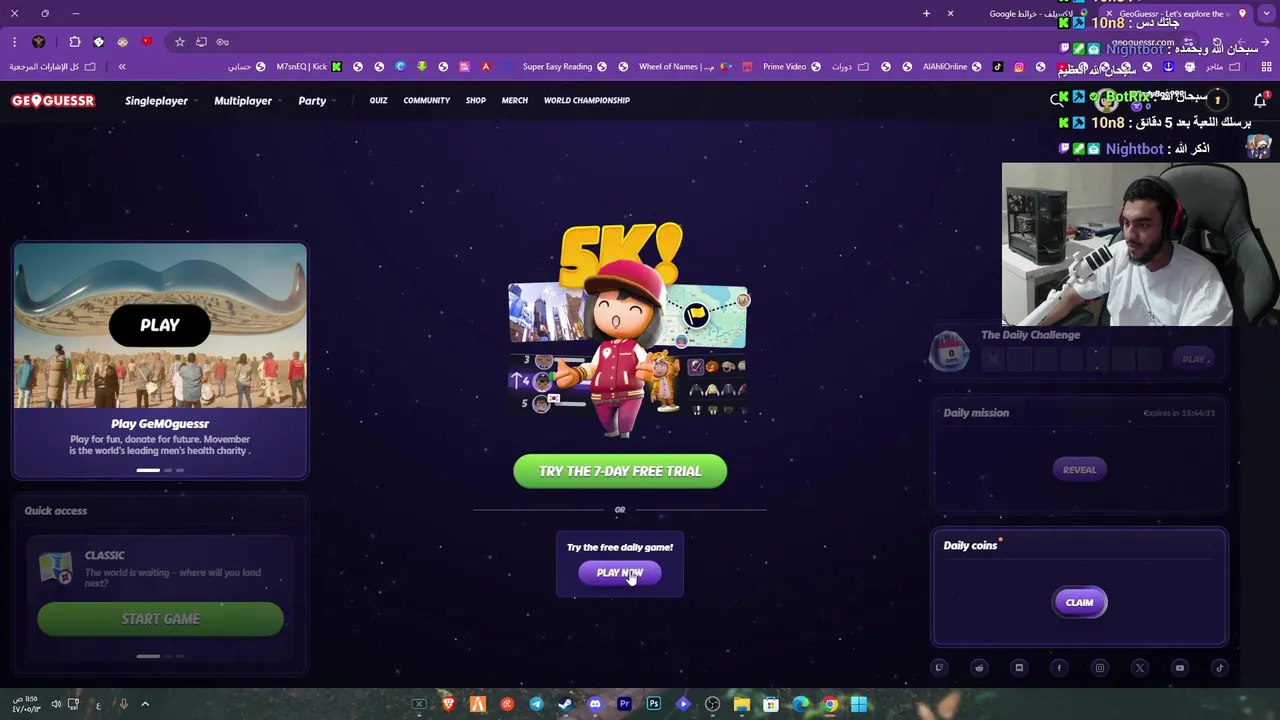The height and width of the screenshot is (720, 1280).
Task: Open the Super Easy Reading bookmark
Action: coord(564,67)
